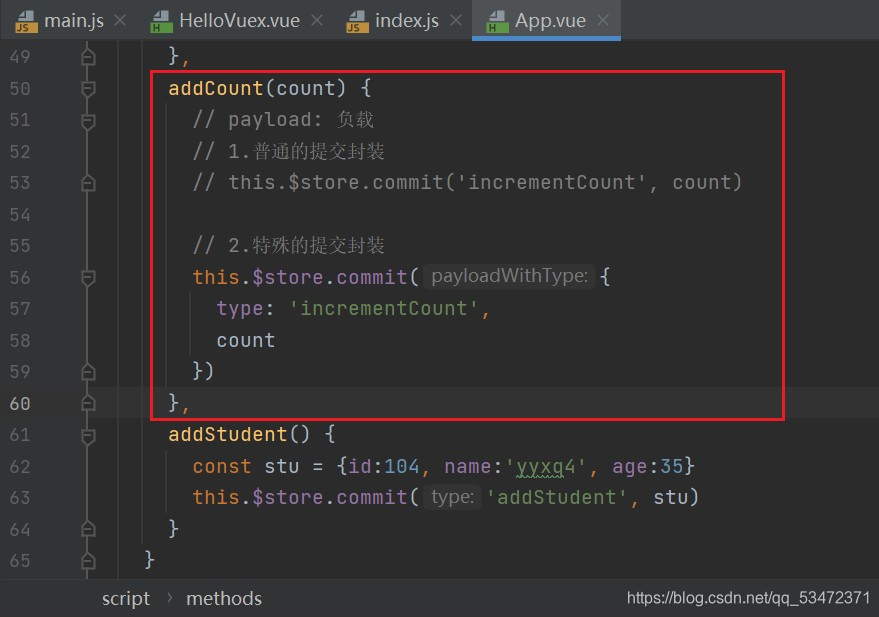Close the HelloVuex.vue tab
This screenshot has width=879, height=617.
[x=317, y=21]
